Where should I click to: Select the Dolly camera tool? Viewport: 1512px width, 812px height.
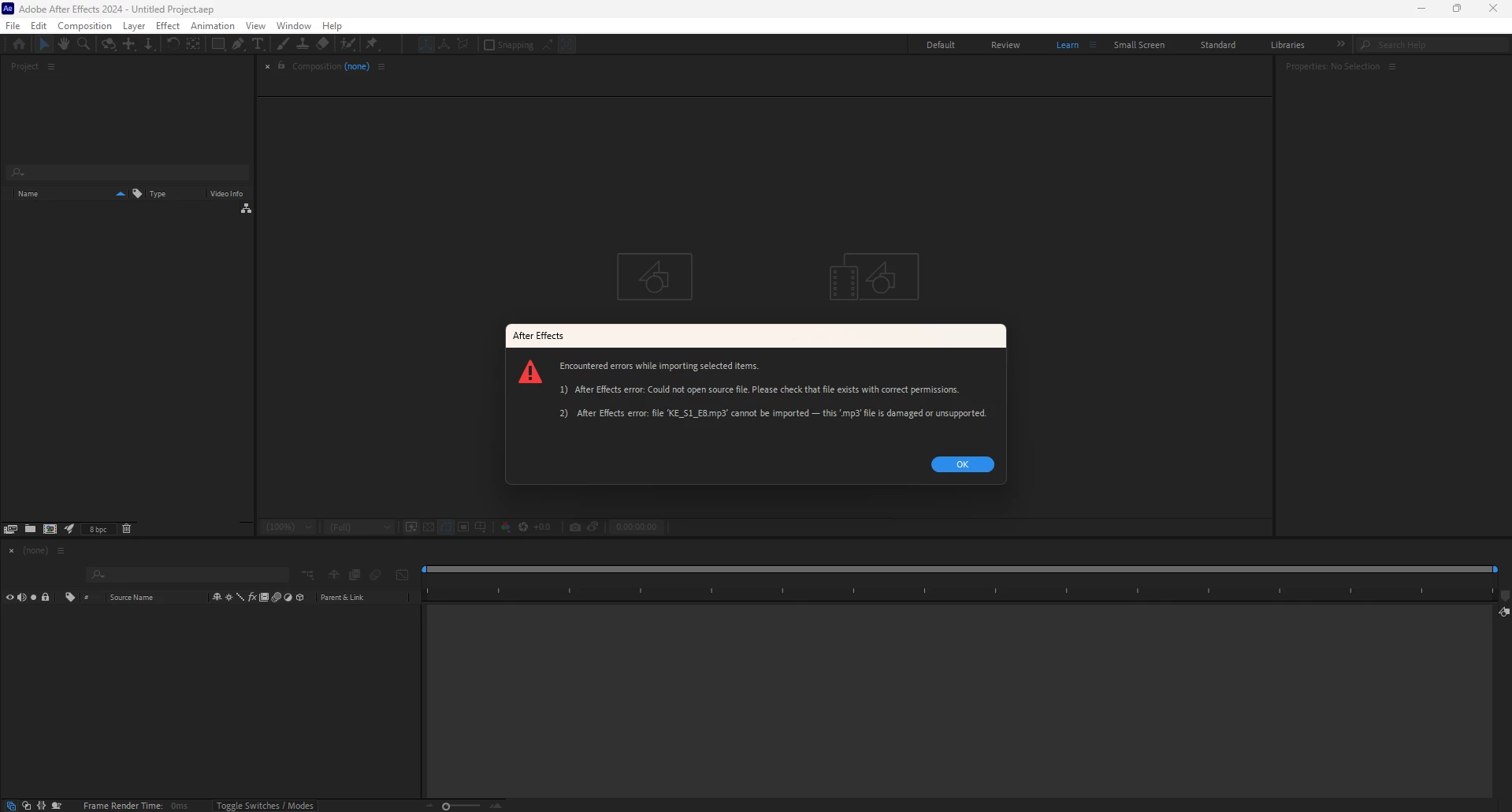tap(148, 45)
